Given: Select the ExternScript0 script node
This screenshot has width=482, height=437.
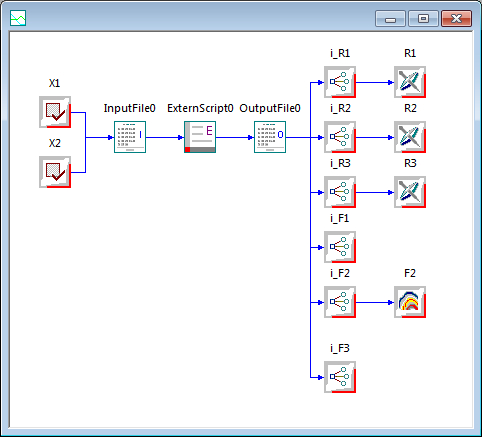Looking at the screenshot, I should click(200, 137).
